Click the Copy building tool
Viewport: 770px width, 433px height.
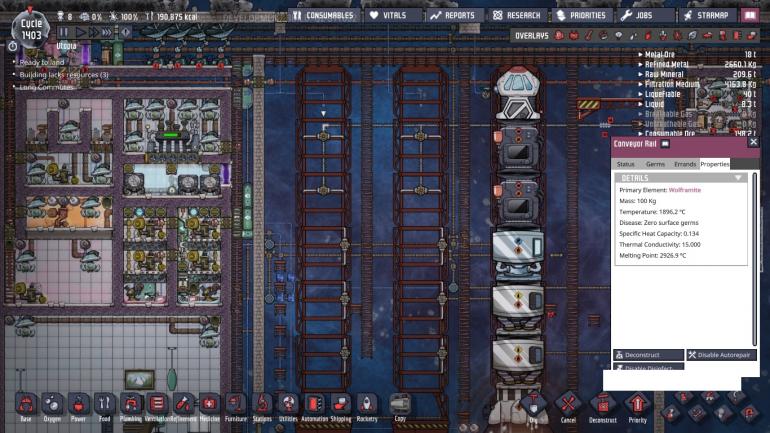click(400, 406)
